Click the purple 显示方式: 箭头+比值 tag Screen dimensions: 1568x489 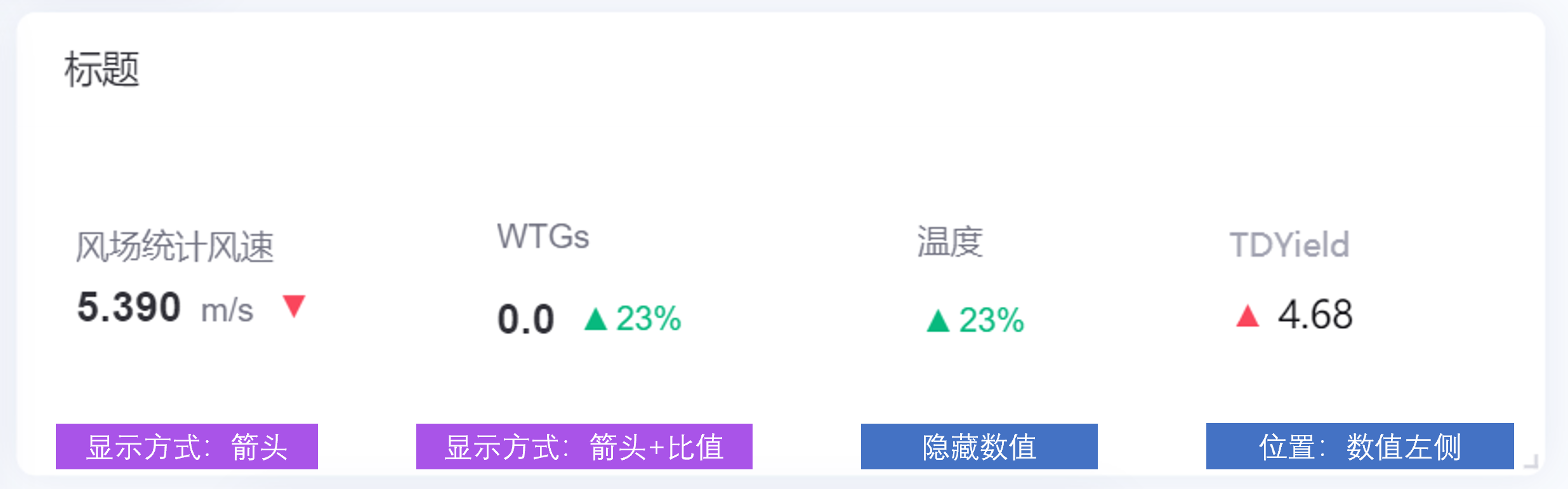coord(584,447)
